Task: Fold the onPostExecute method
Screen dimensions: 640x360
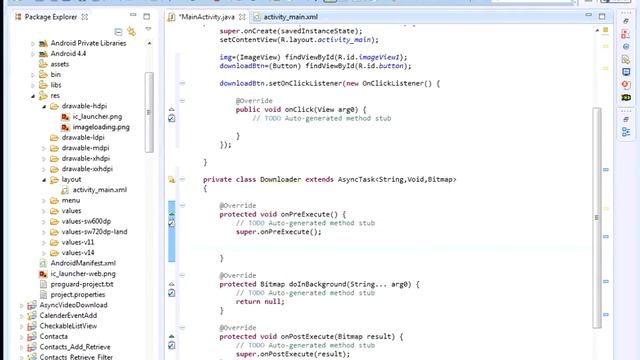Action: pyautogui.click(x=182, y=328)
